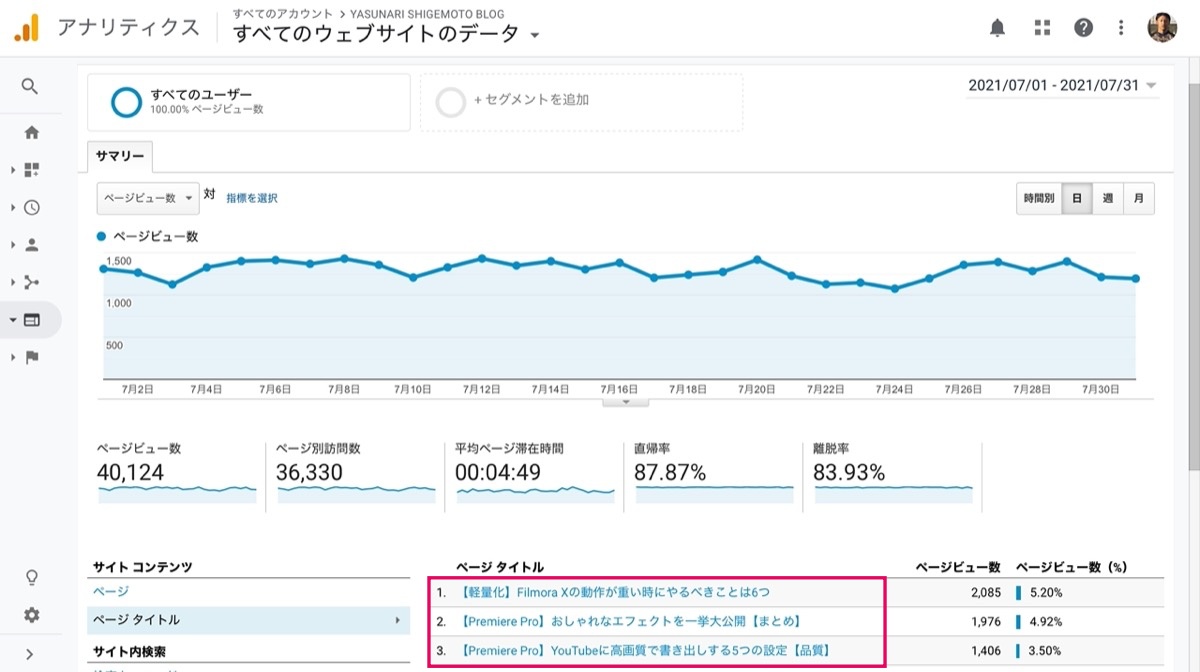Open the view selector dropdown in the header

[x=535, y=36]
